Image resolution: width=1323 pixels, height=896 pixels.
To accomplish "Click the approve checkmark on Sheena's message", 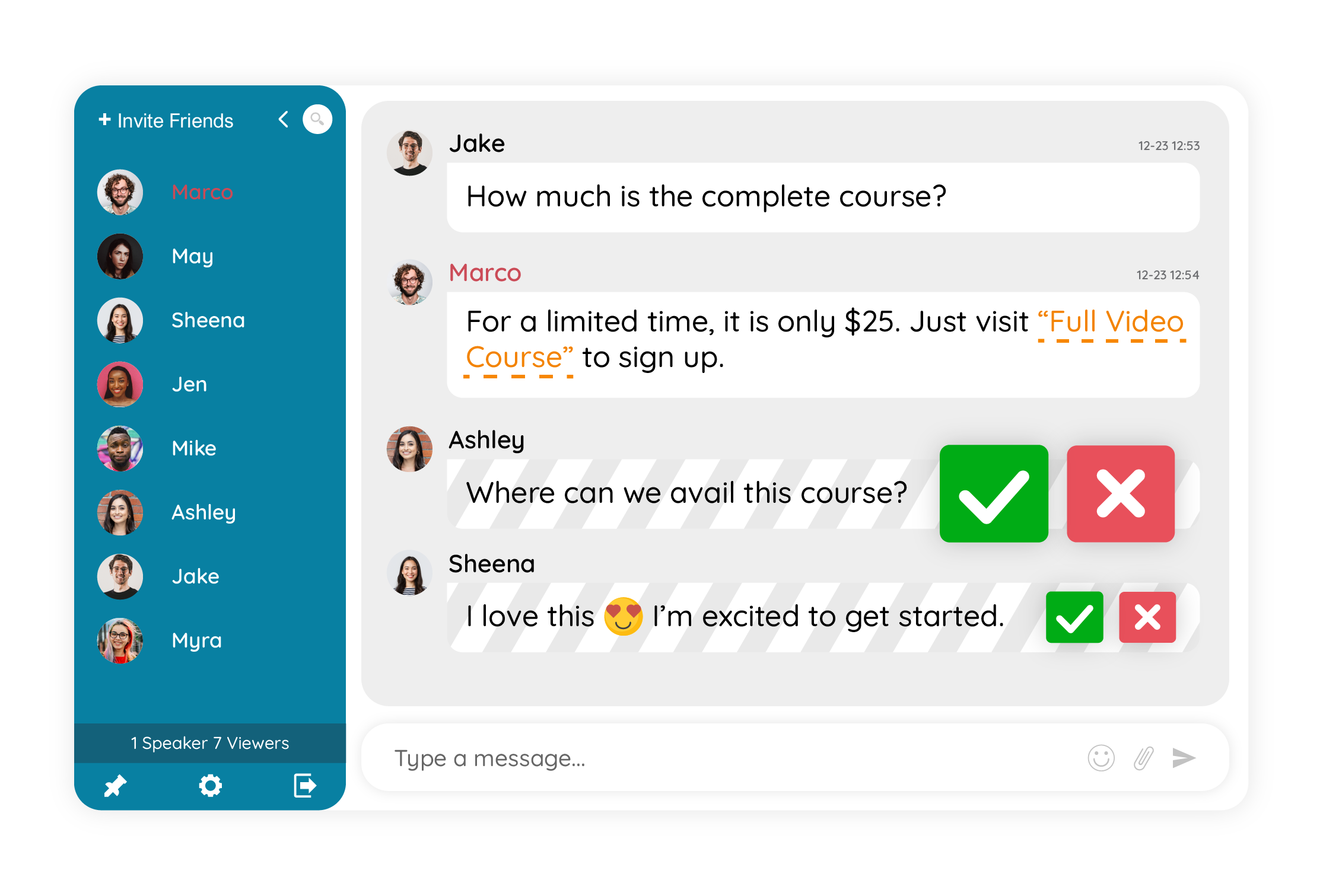I will point(1075,617).
